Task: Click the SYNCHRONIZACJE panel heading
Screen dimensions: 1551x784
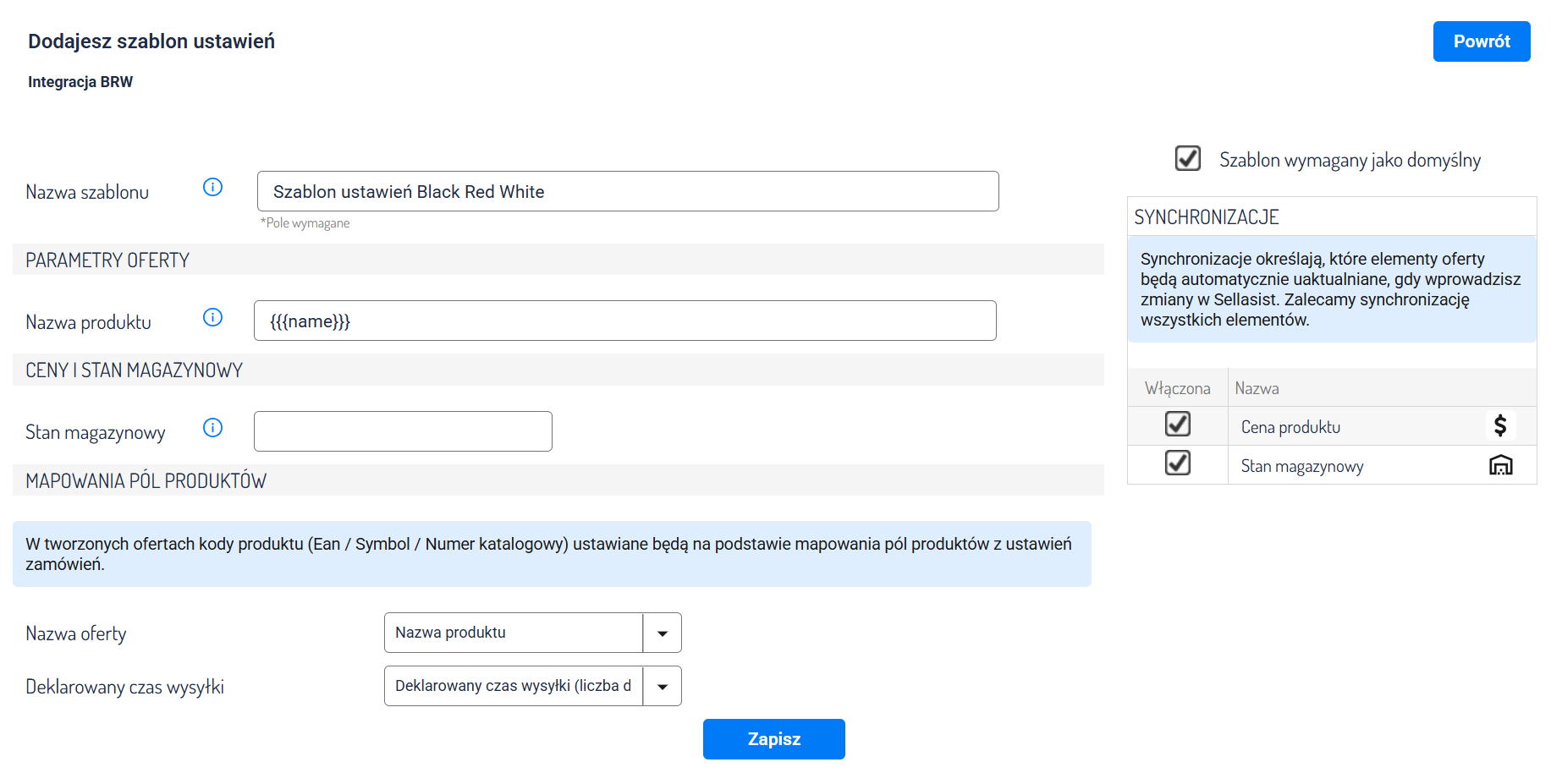Action: pos(1206,217)
